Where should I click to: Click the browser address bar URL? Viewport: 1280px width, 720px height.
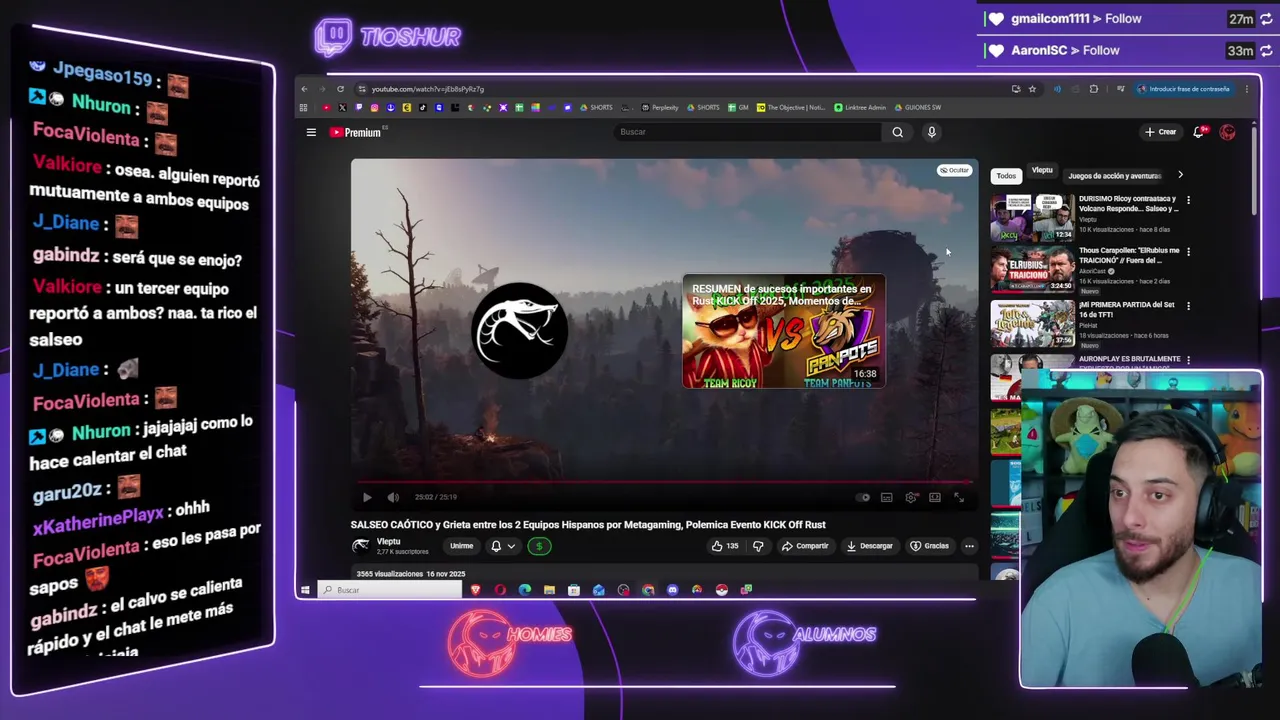pos(427,89)
